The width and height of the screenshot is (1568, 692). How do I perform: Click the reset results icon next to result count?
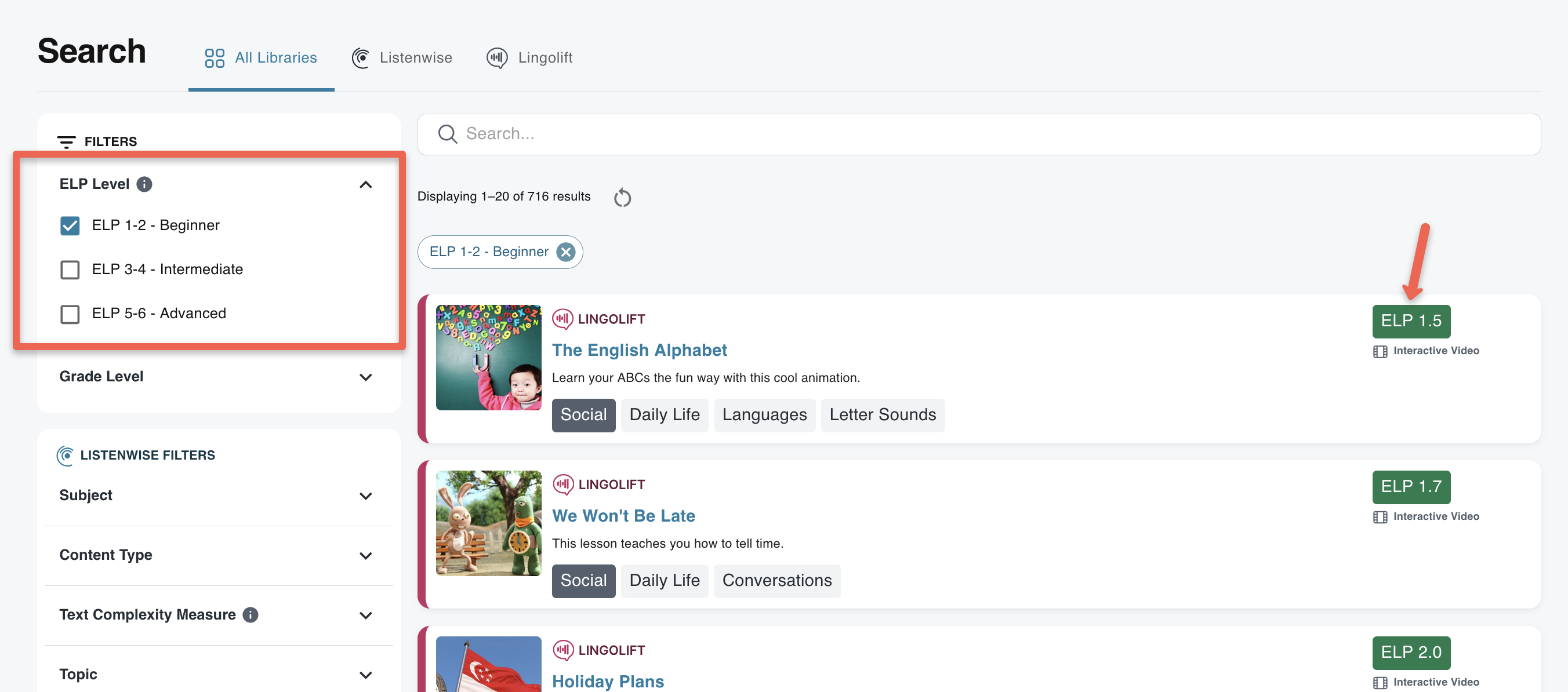point(623,197)
